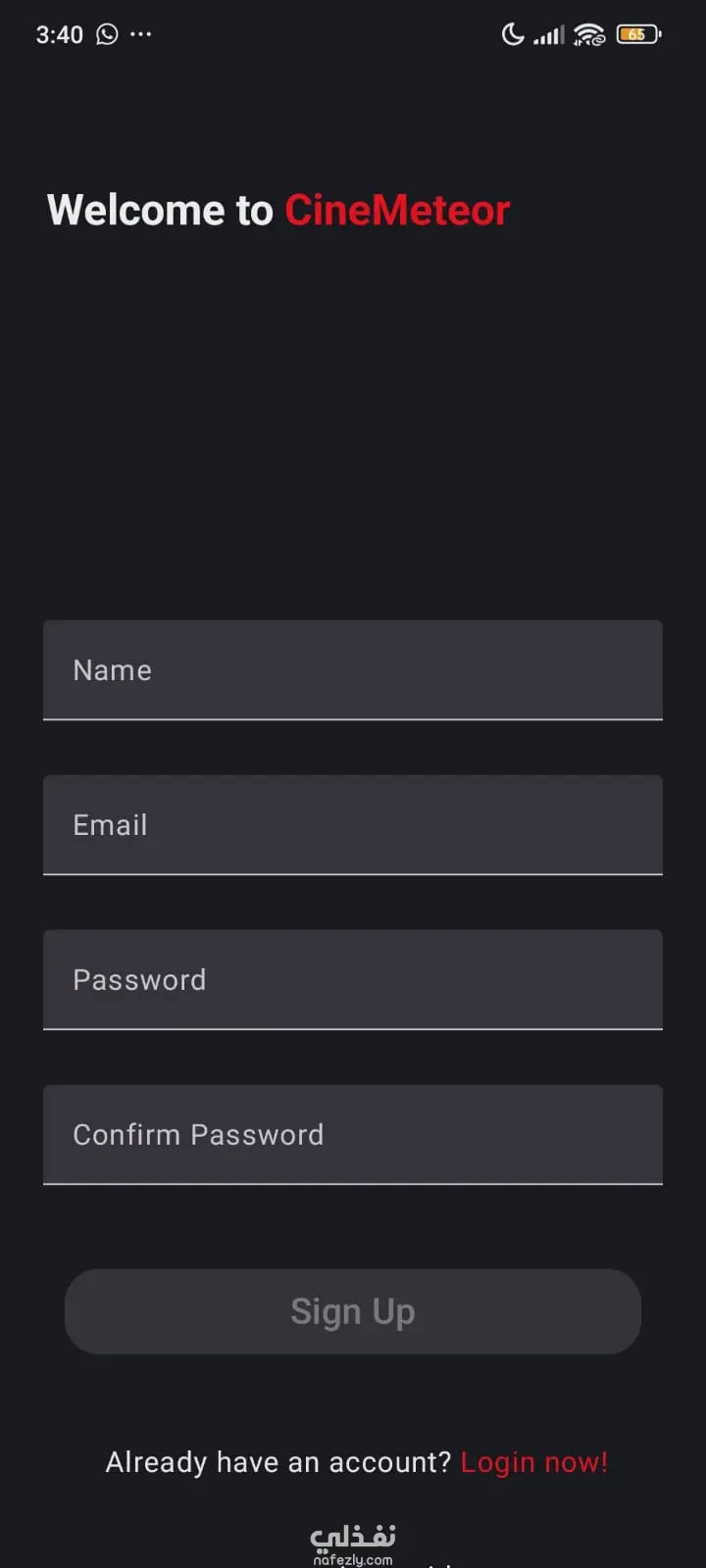The image size is (706, 1568).
Task: Tap the Arabic nafezly logo
Action: pyautogui.click(x=353, y=1535)
